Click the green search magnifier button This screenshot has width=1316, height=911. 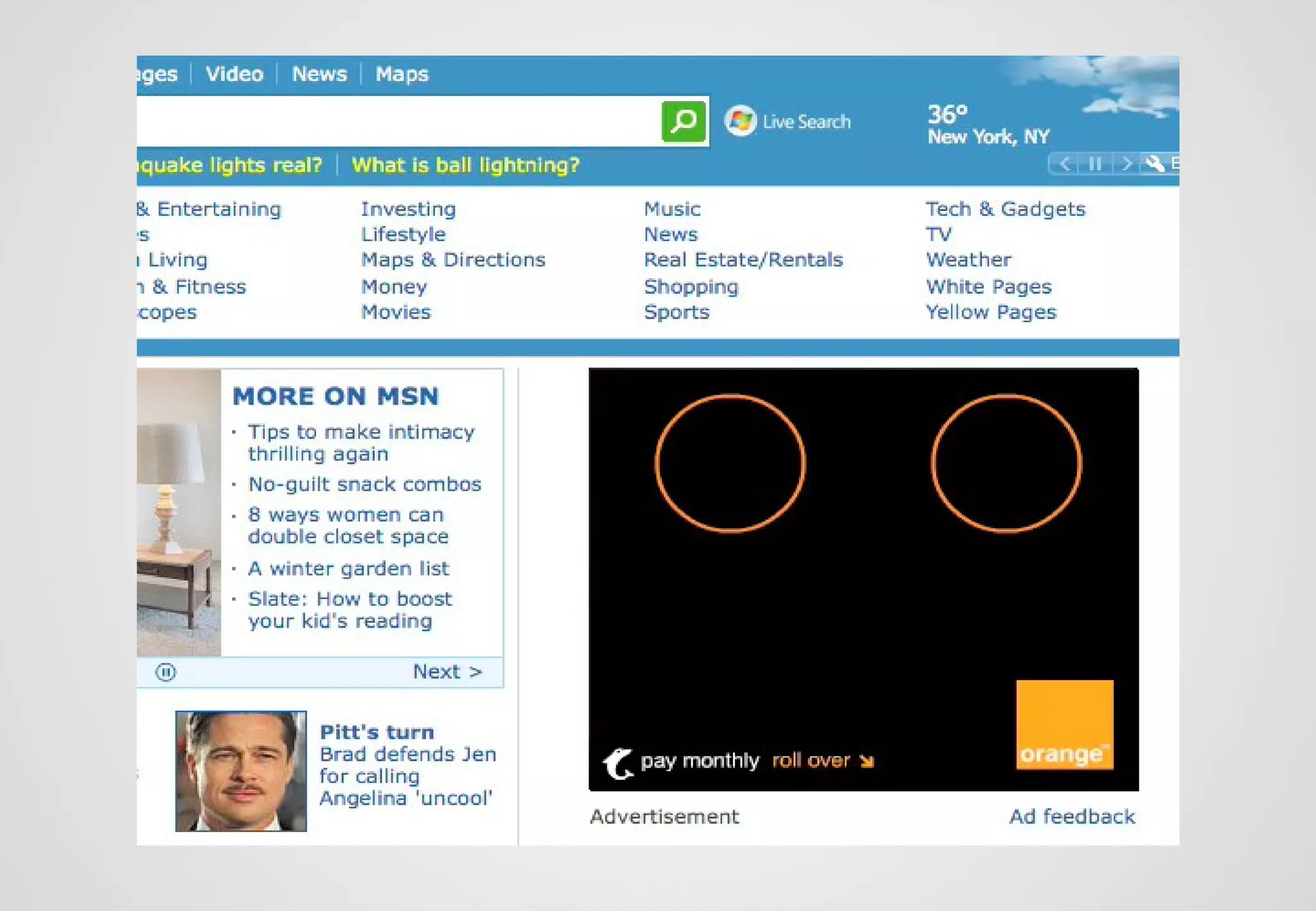(x=684, y=121)
